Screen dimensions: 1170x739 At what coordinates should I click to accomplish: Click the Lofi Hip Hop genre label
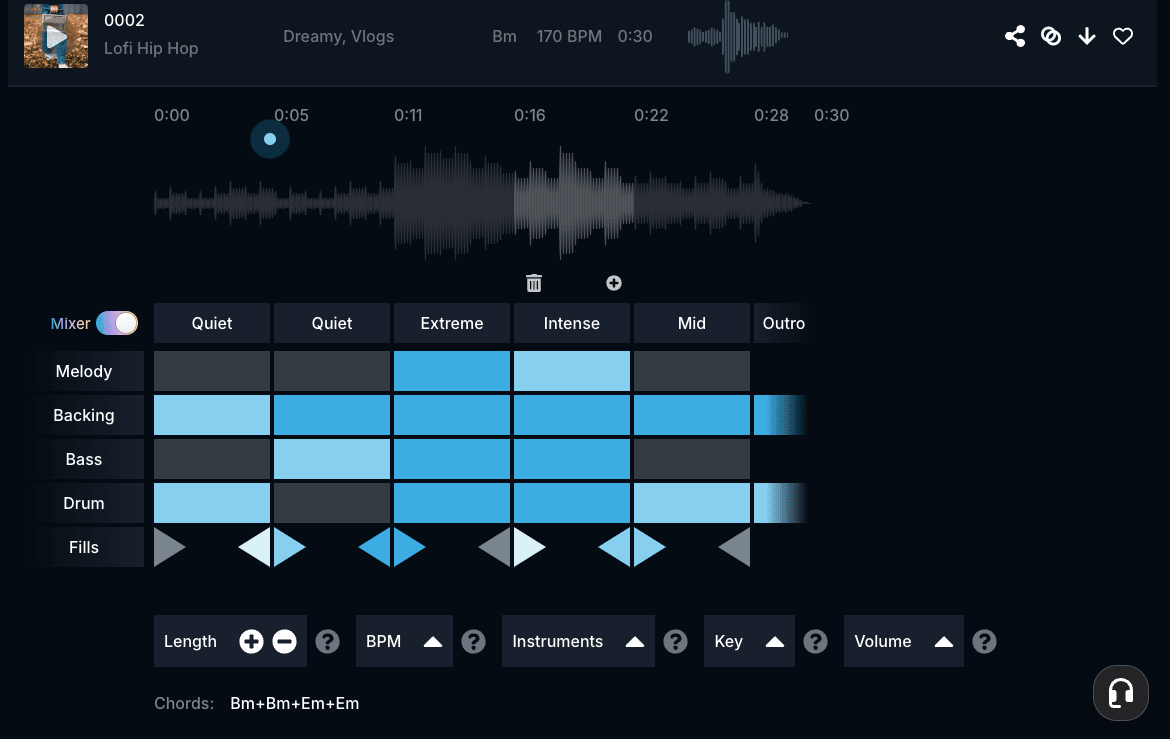151,48
